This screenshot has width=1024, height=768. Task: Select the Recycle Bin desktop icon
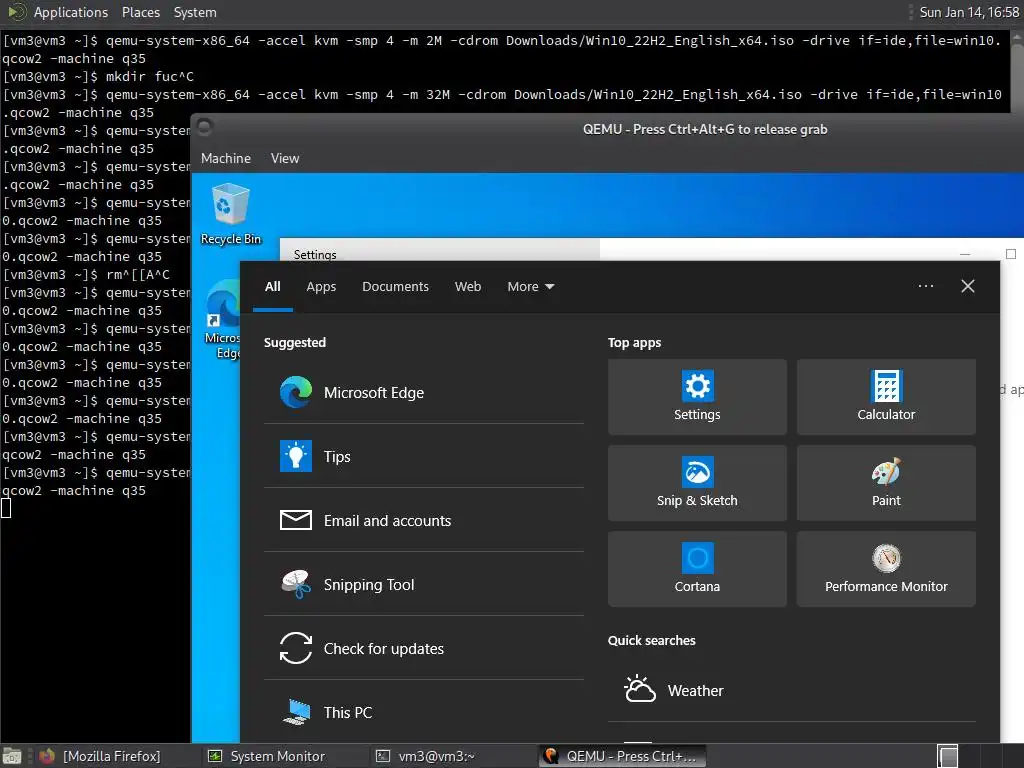(231, 214)
